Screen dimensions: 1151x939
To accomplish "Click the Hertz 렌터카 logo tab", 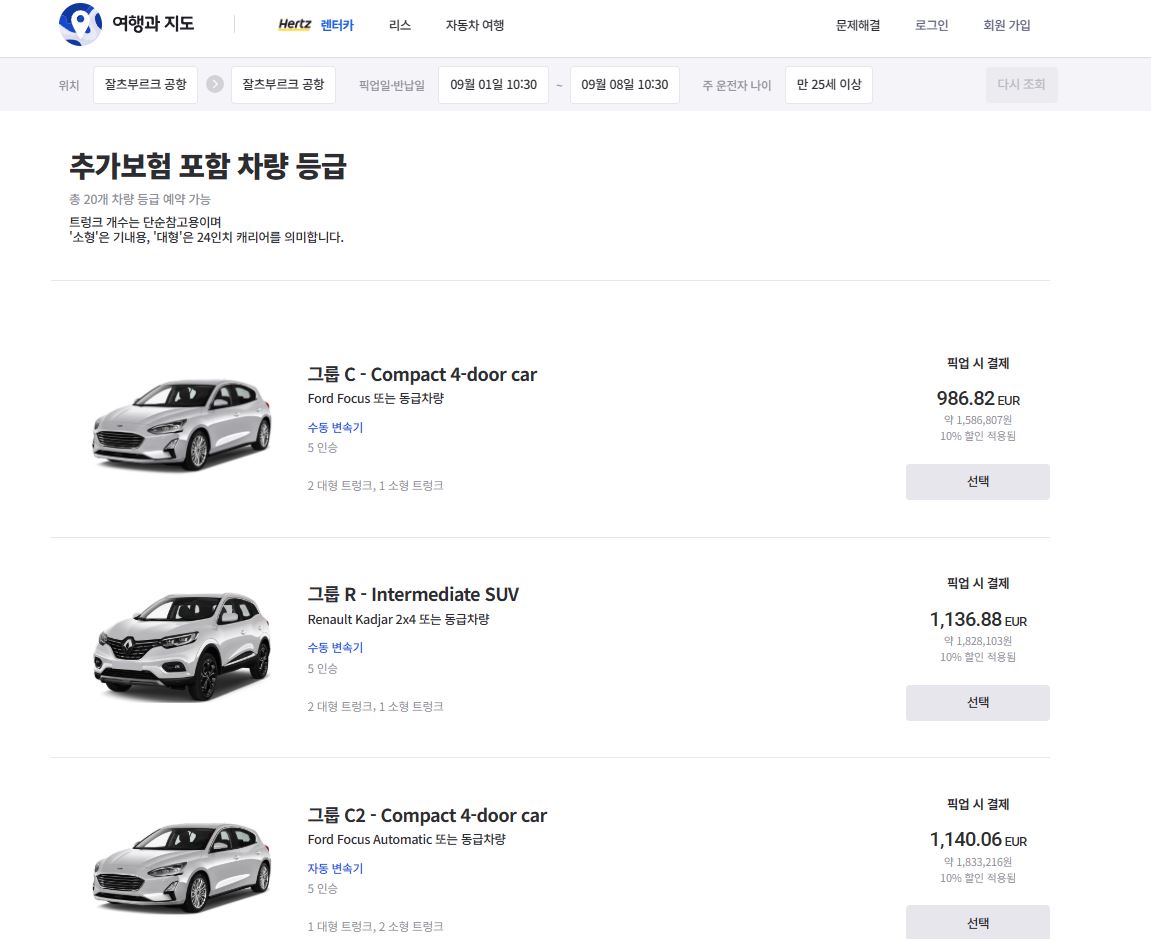I will 316,25.
